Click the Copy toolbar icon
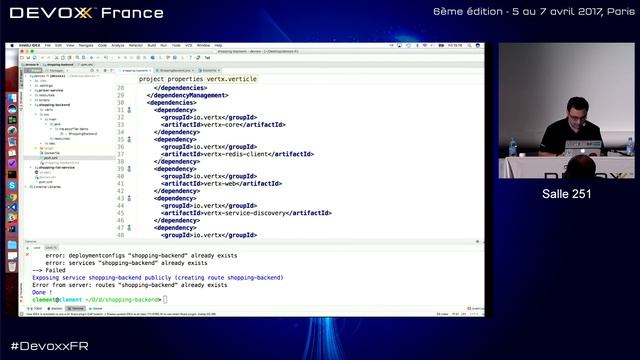The width and height of the screenshot is (640, 360). [62, 58]
